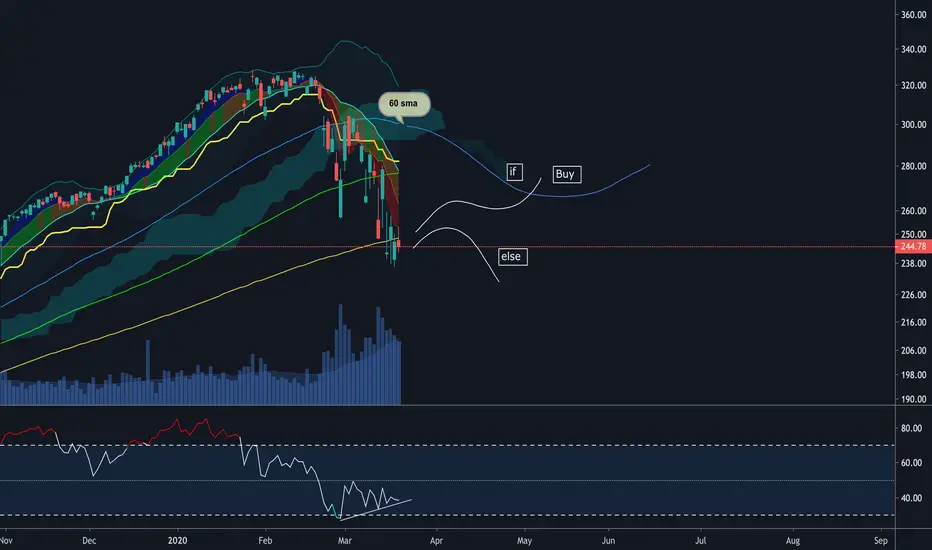932x550 pixels.
Task: Click the Sep label on time axis
Action: coord(881,541)
